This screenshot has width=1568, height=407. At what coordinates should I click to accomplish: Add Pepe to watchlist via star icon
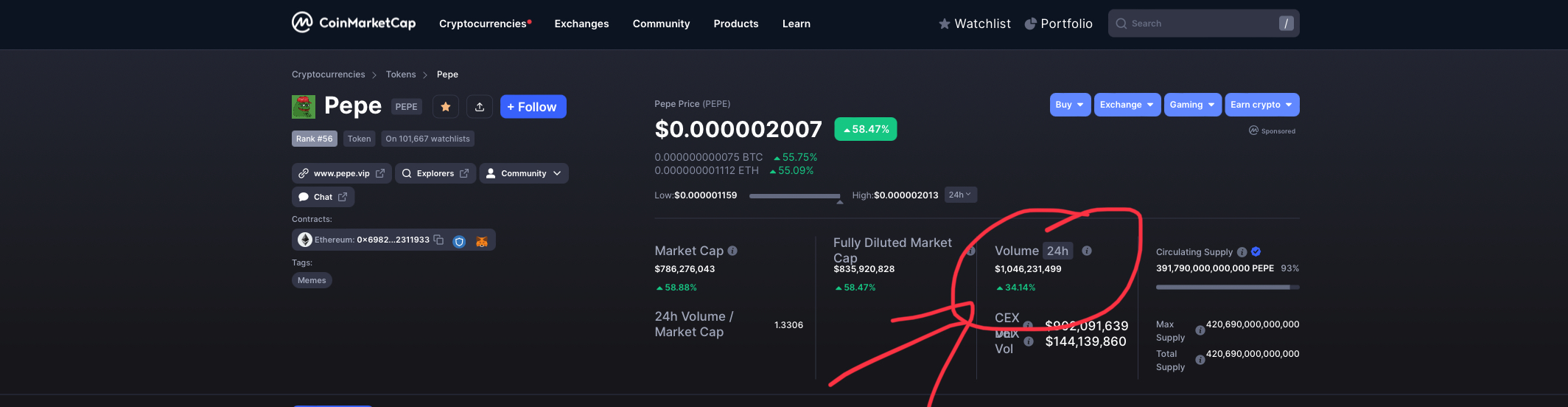click(x=446, y=107)
